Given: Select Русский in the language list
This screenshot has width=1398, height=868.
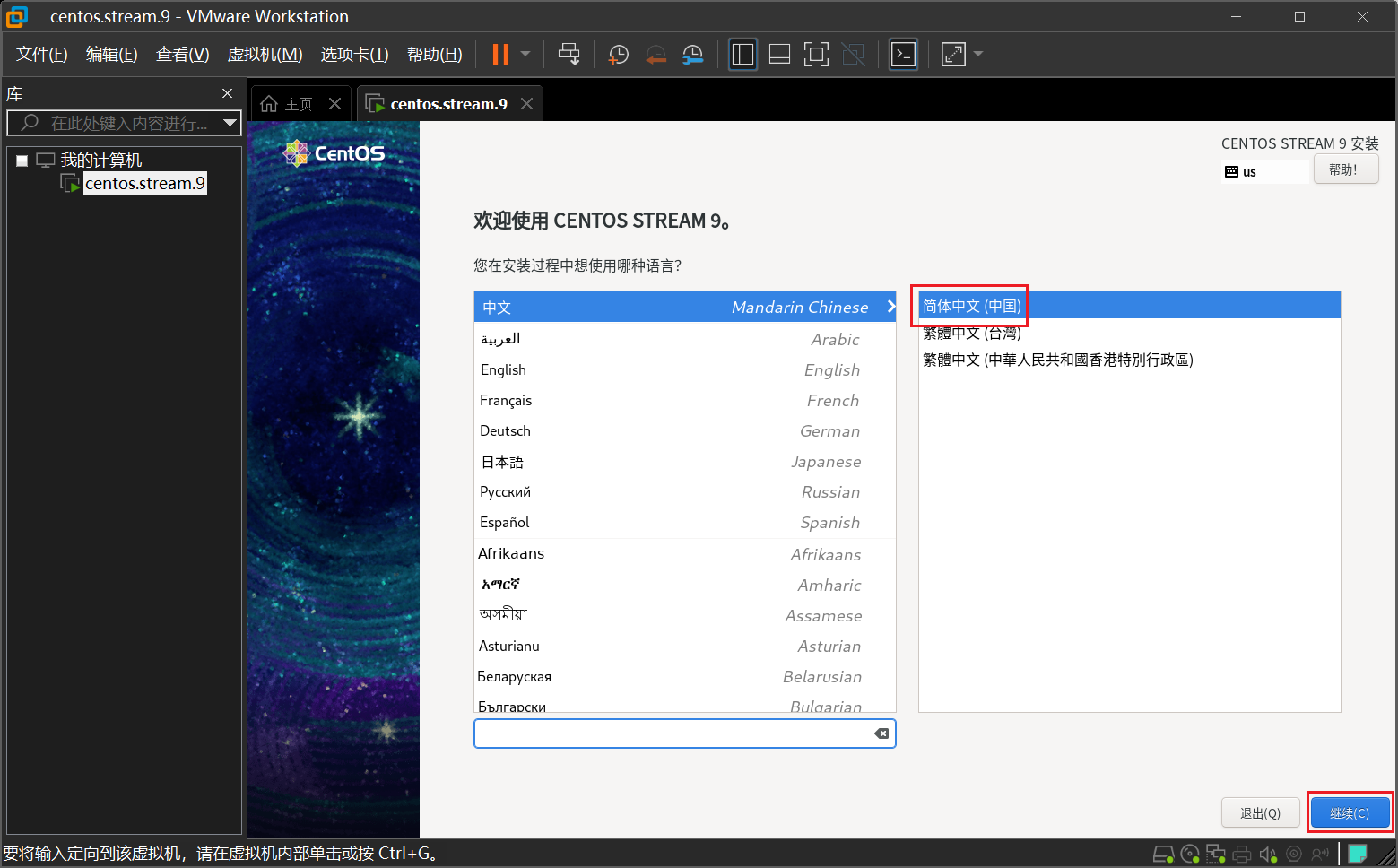Looking at the screenshot, I should [685, 491].
